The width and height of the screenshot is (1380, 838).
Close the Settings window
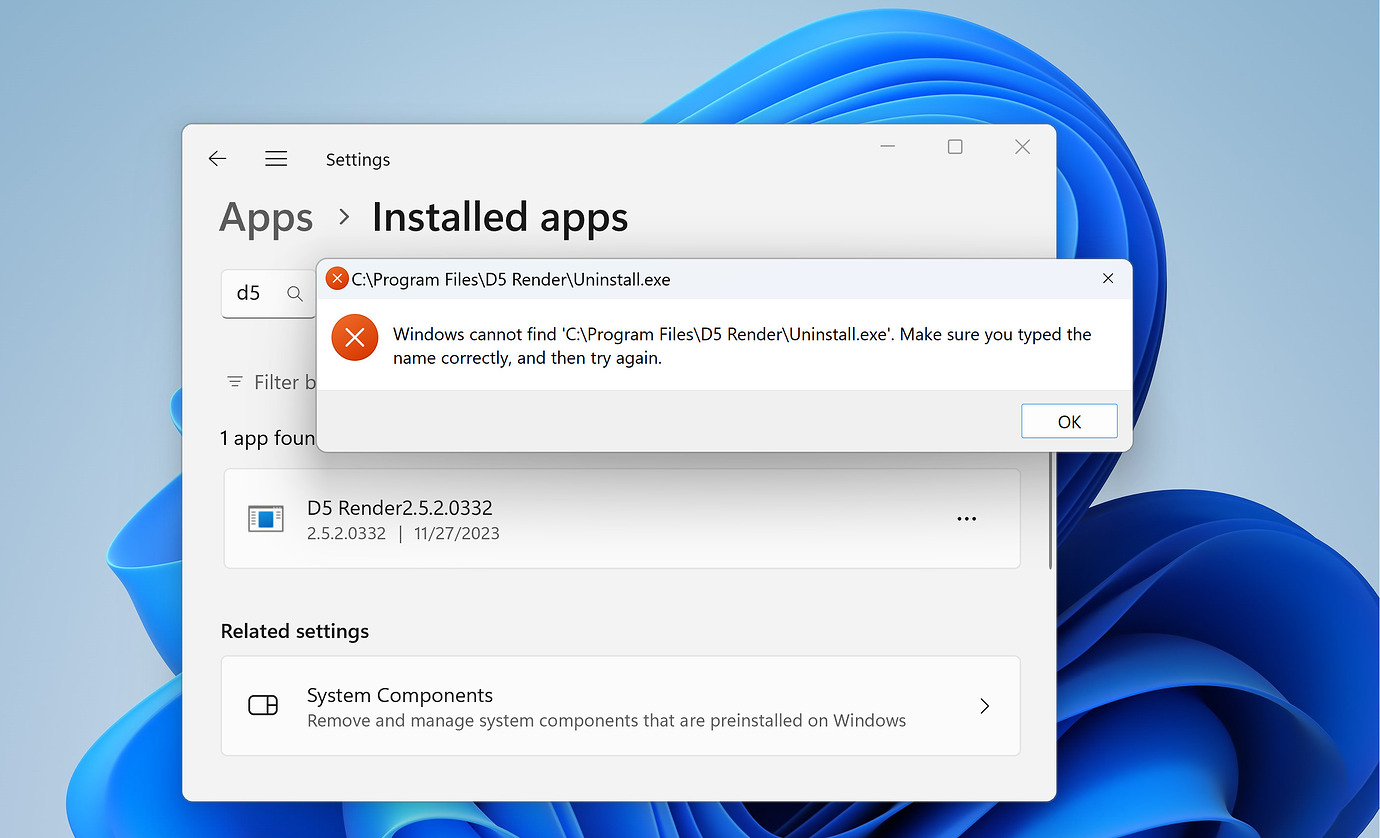click(x=1022, y=147)
